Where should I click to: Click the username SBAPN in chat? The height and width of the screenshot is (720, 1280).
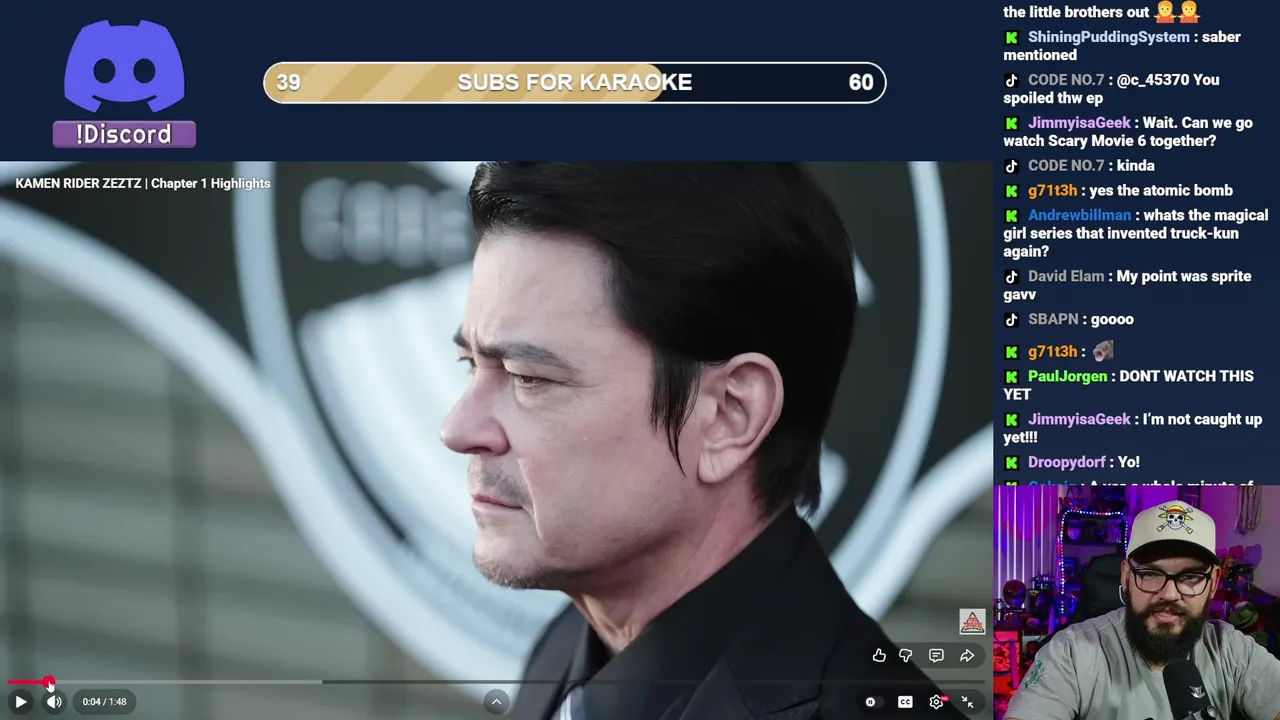[1053, 319]
